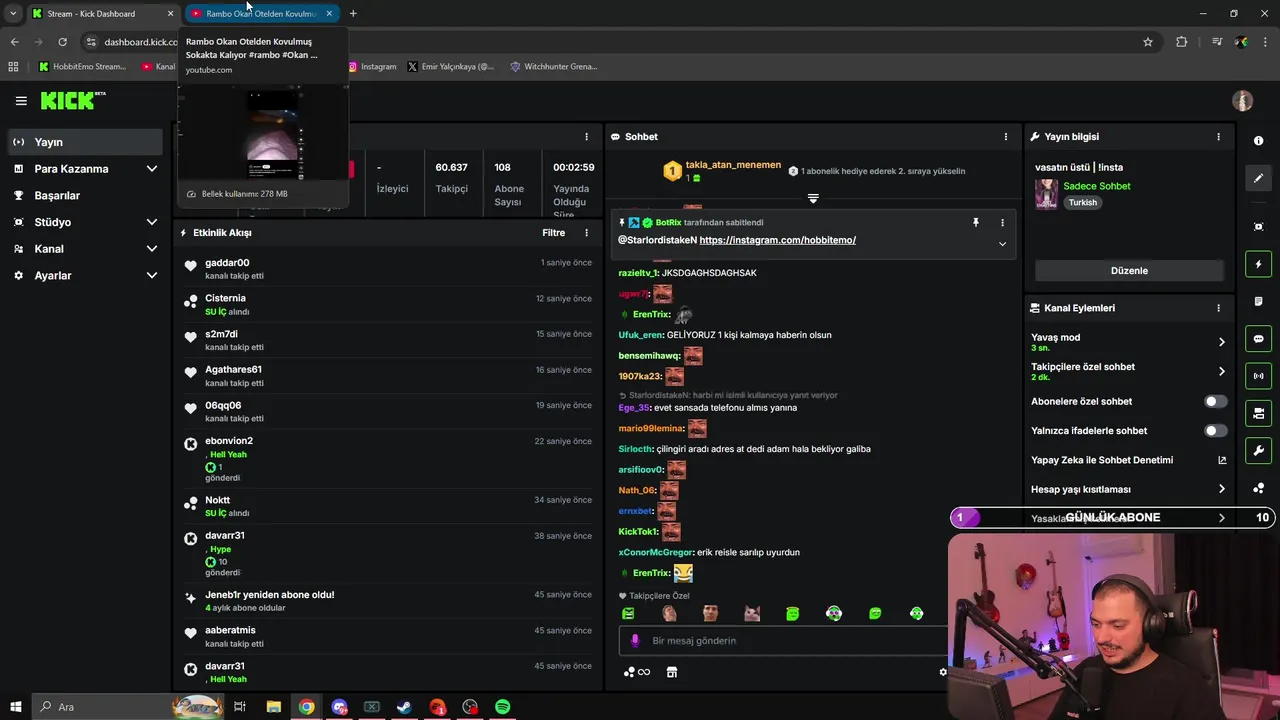Toggle the broadcast signal panel icon
1280x720 pixels.
pyautogui.click(x=1258, y=376)
